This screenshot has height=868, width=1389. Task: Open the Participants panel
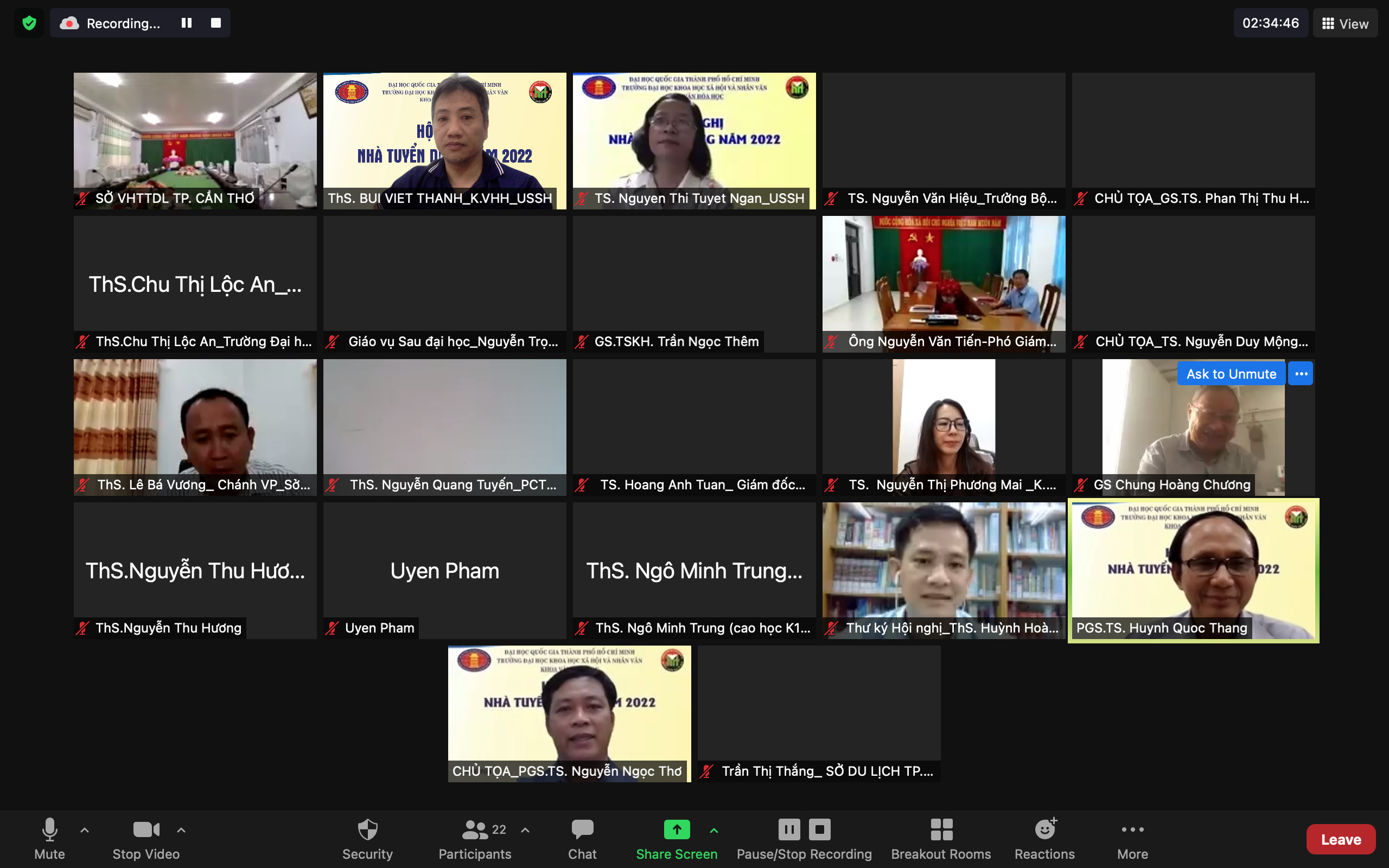(475, 839)
